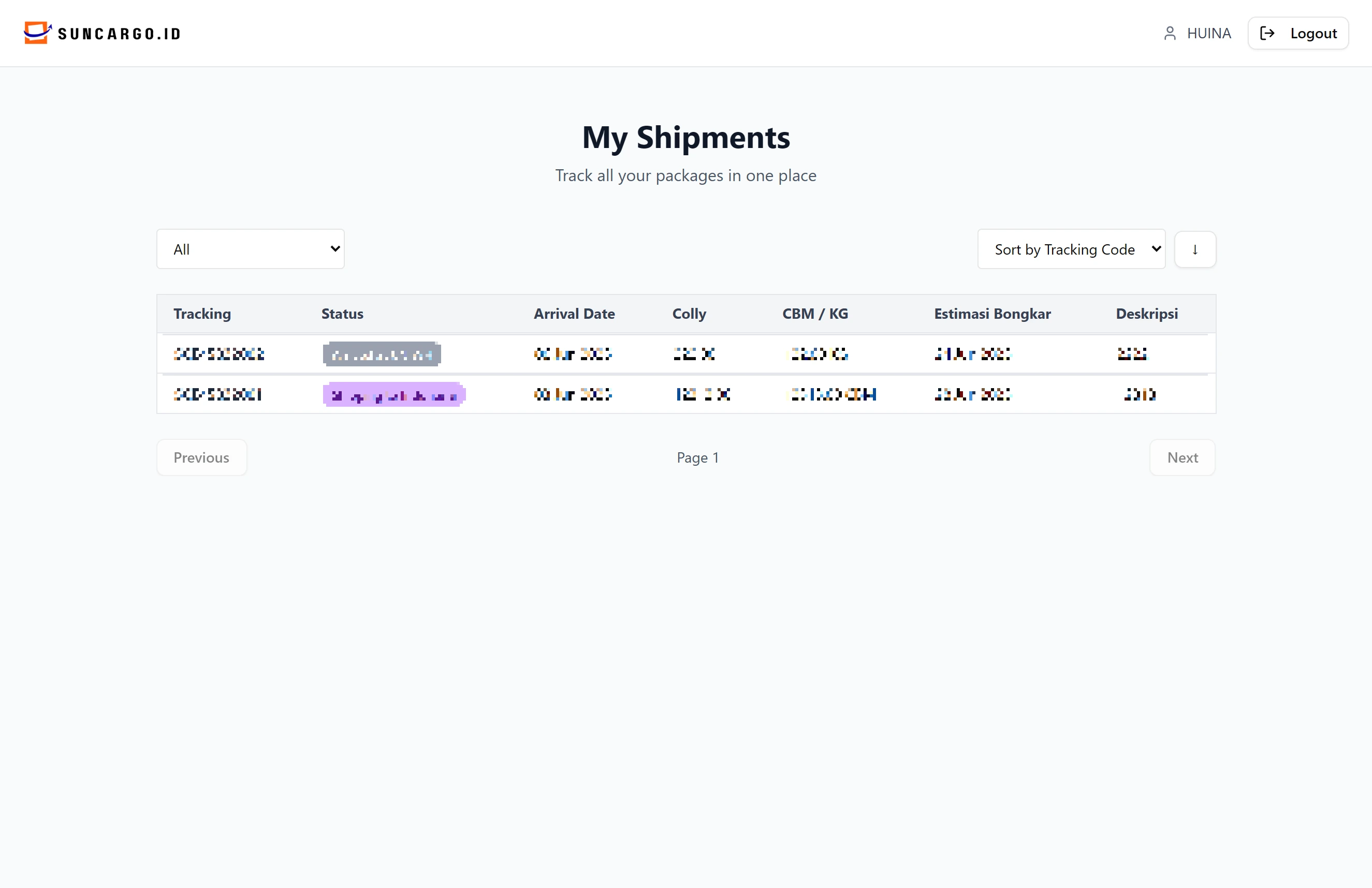Screen dimensions: 1372x888
Task: Click the CBM / KG column header
Action: point(815,314)
